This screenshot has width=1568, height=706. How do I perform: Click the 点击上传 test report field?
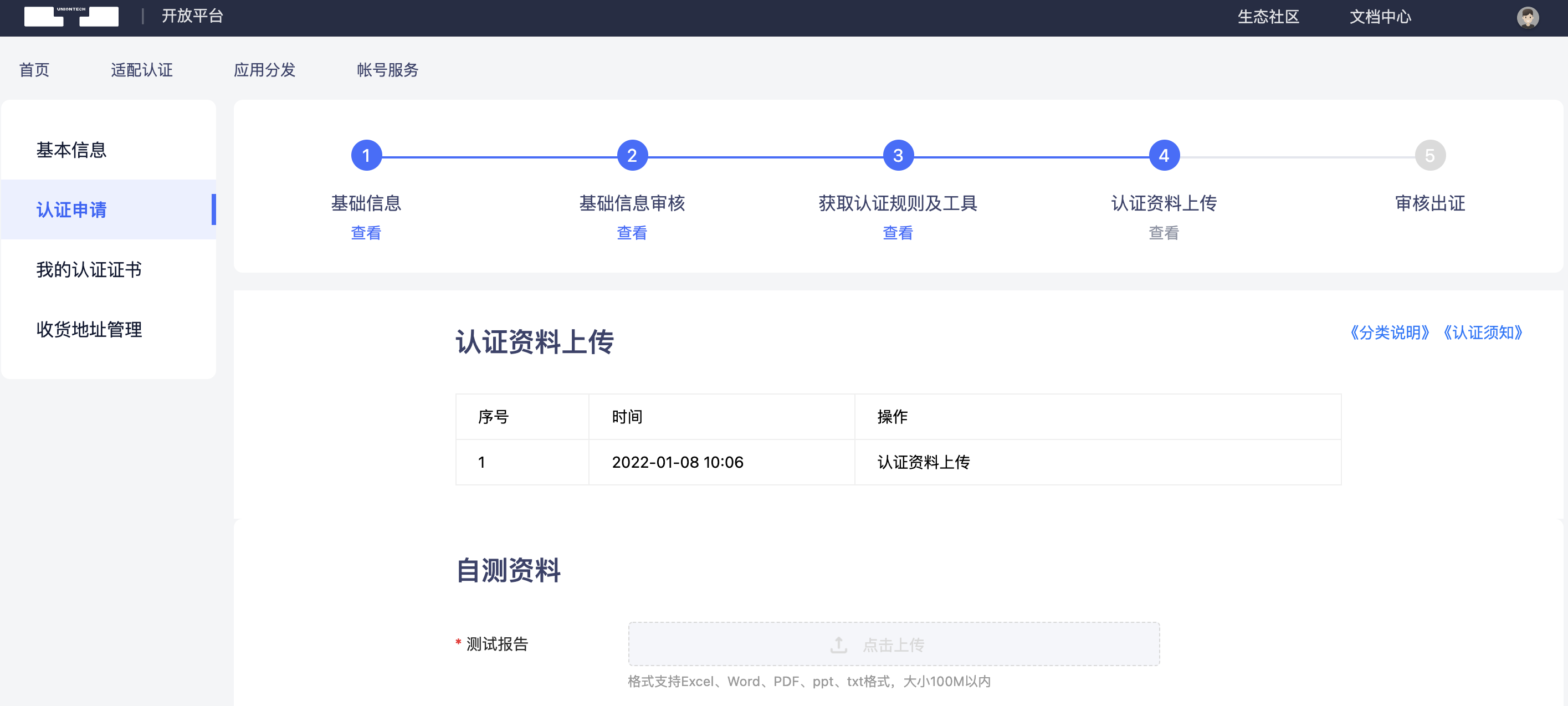click(893, 644)
